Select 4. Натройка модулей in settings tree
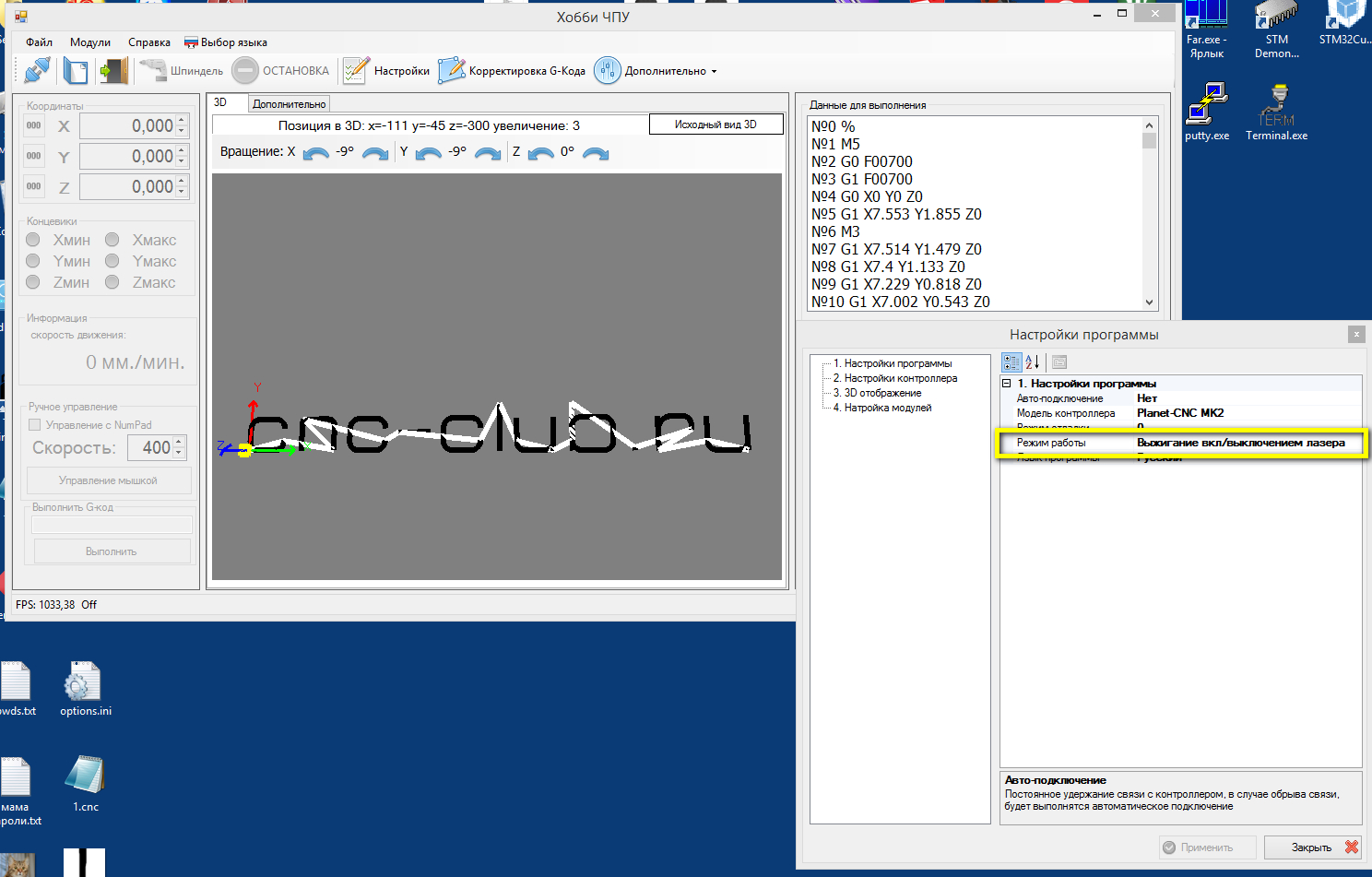This screenshot has width=1372, height=877. pos(882,408)
